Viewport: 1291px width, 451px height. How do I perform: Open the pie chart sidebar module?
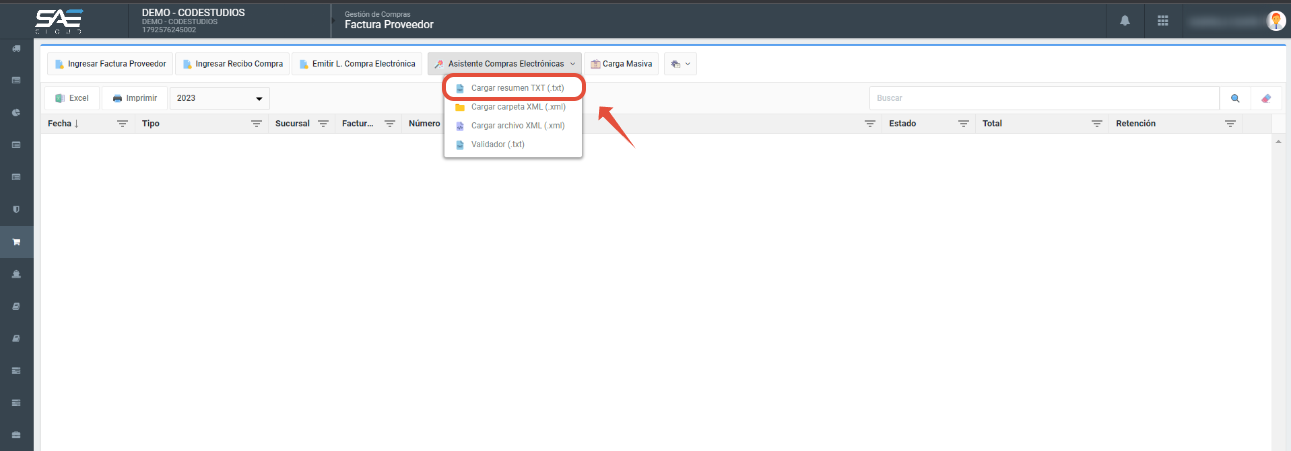[x=16, y=112]
